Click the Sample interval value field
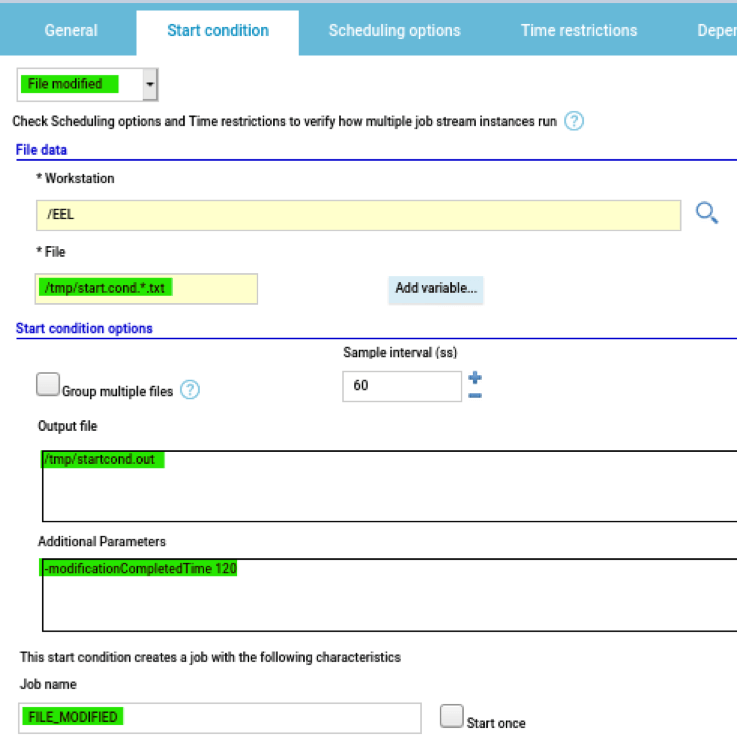 401,386
